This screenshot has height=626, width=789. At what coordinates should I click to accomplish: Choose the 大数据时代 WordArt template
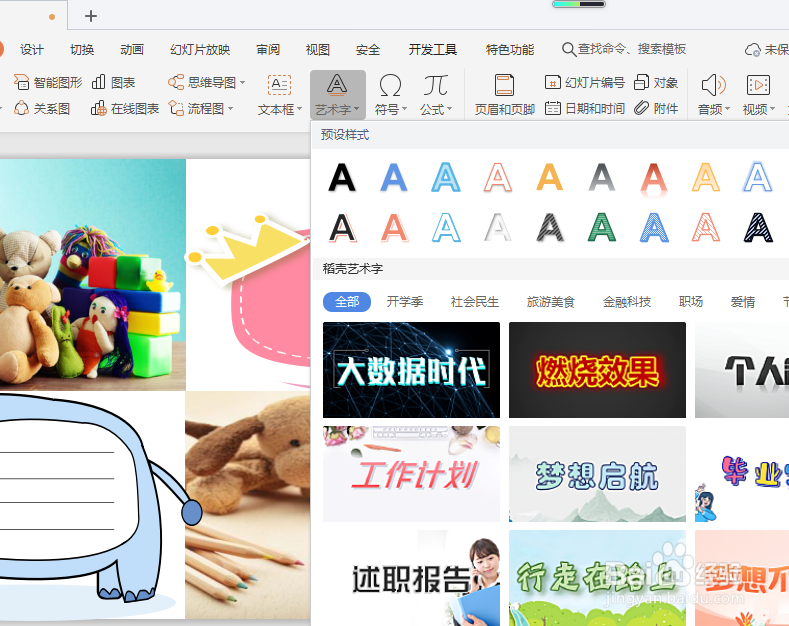click(x=412, y=370)
